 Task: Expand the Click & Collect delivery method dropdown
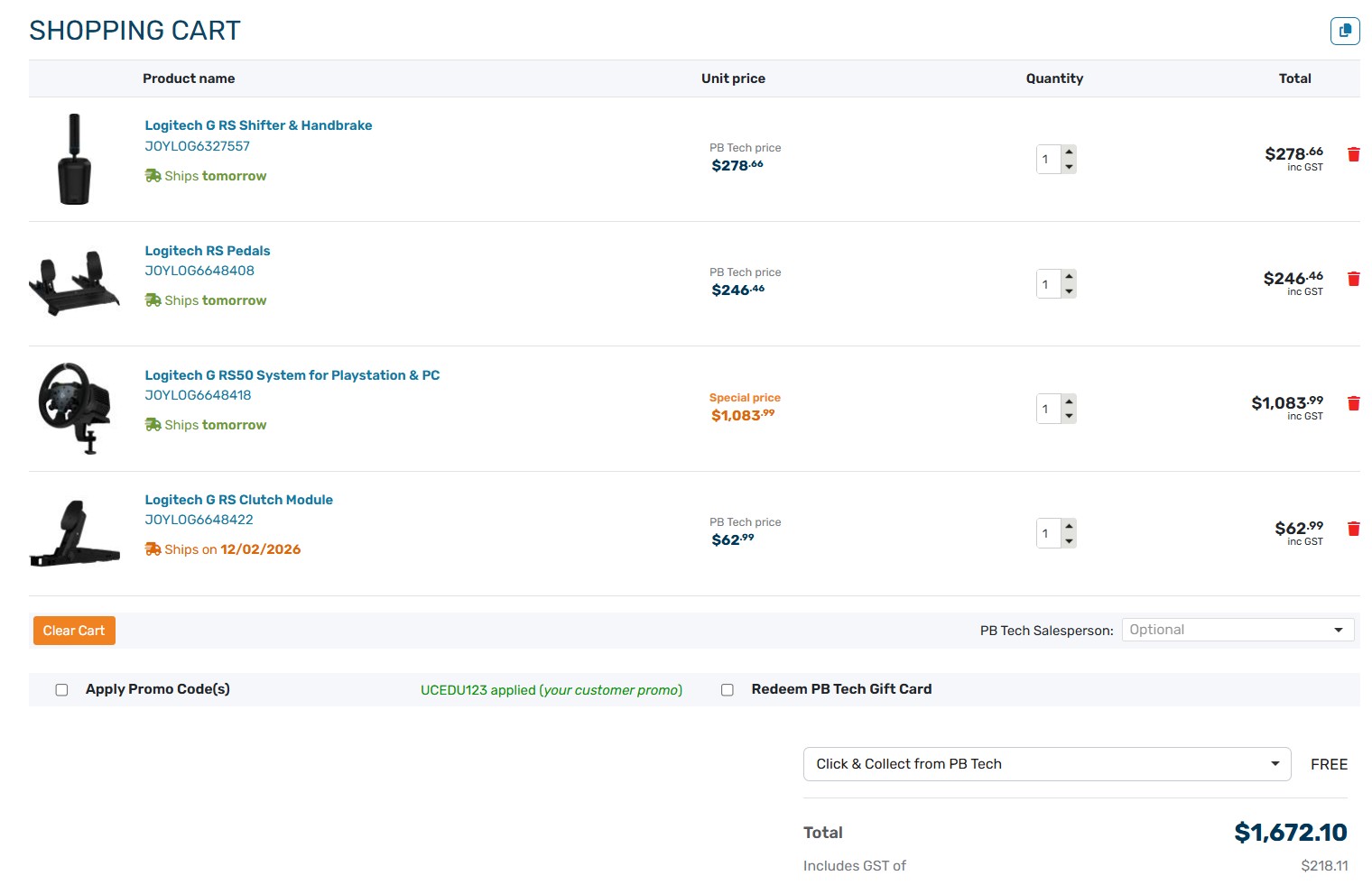tap(1046, 764)
